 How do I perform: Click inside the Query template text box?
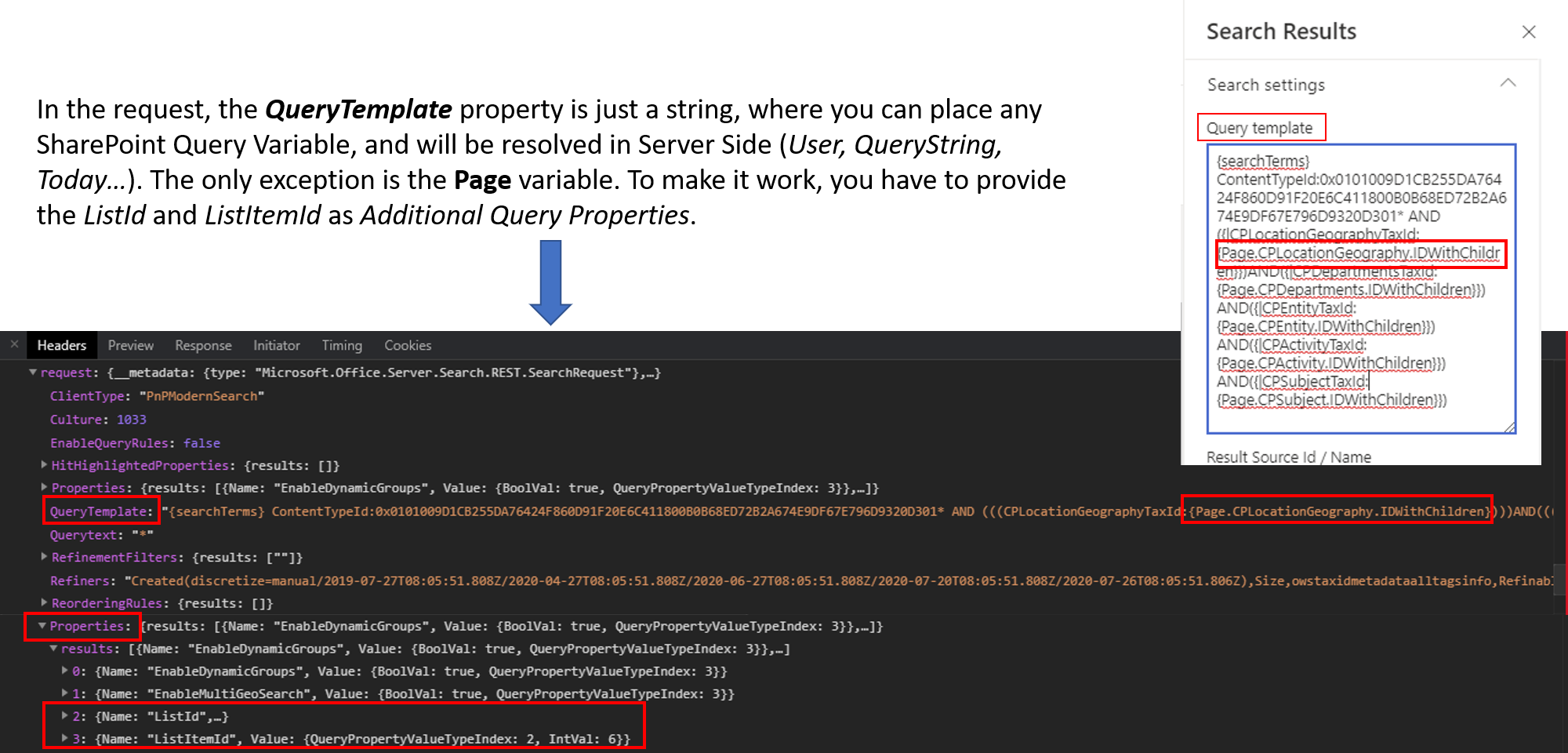(x=1361, y=288)
